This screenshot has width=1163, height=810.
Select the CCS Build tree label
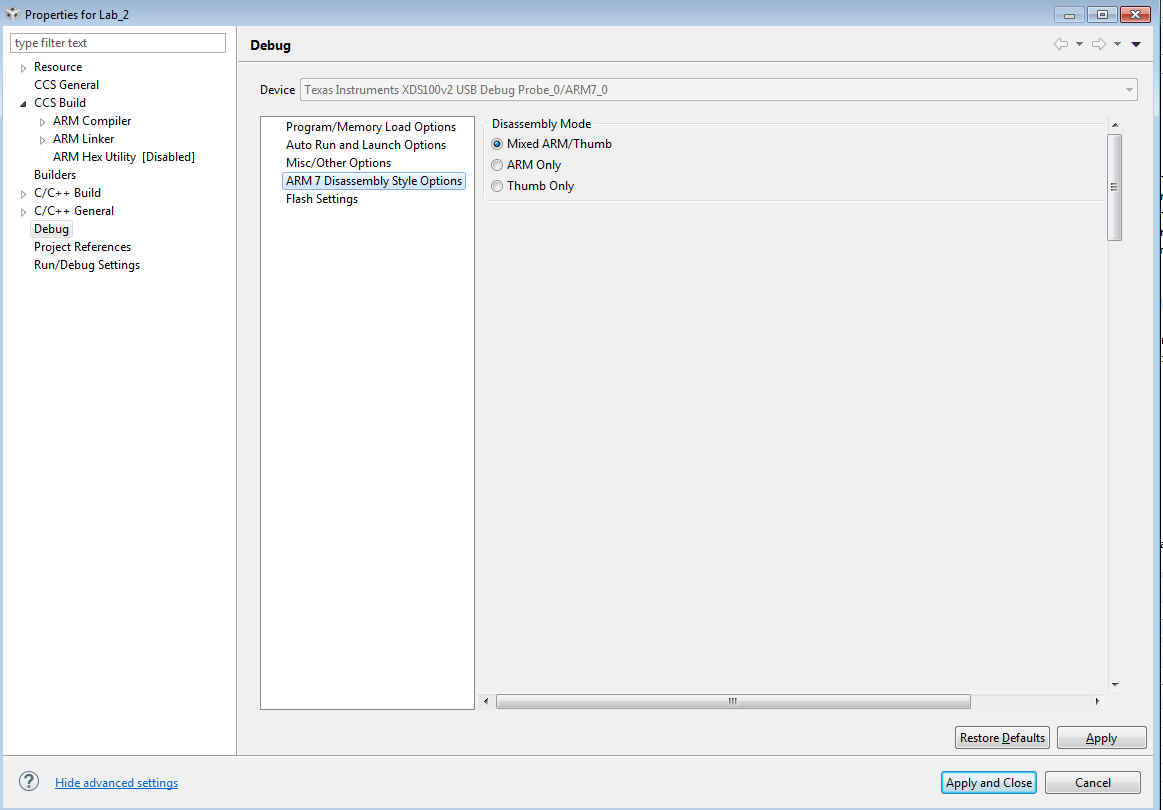[60, 102]
